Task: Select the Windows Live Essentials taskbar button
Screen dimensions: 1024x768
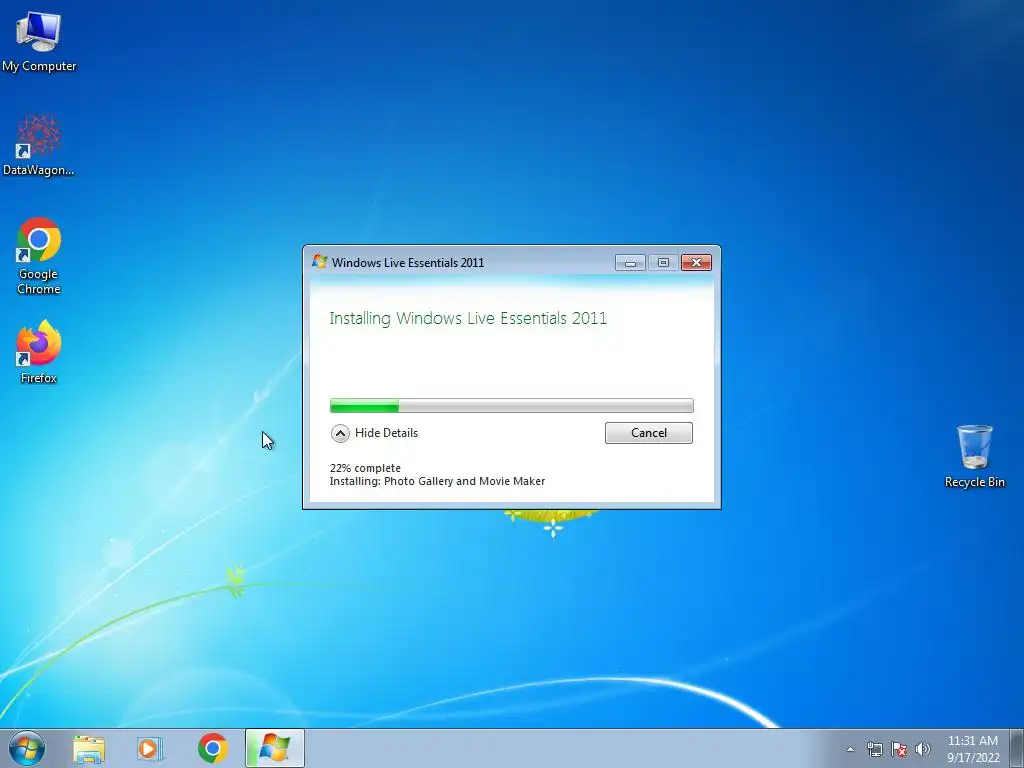Action: pos(274,748)
